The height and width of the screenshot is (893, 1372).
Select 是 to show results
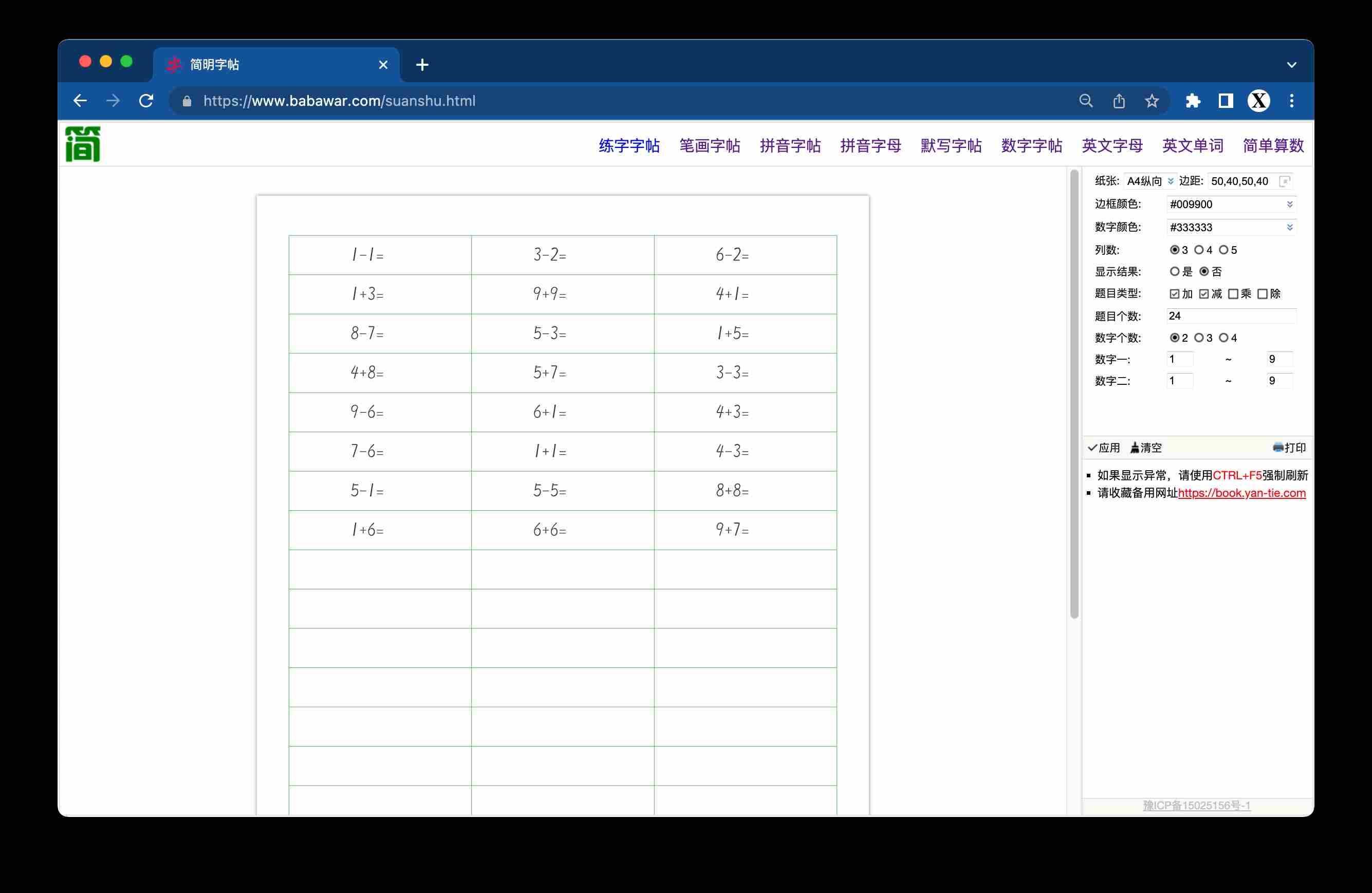coord(1174,271)
